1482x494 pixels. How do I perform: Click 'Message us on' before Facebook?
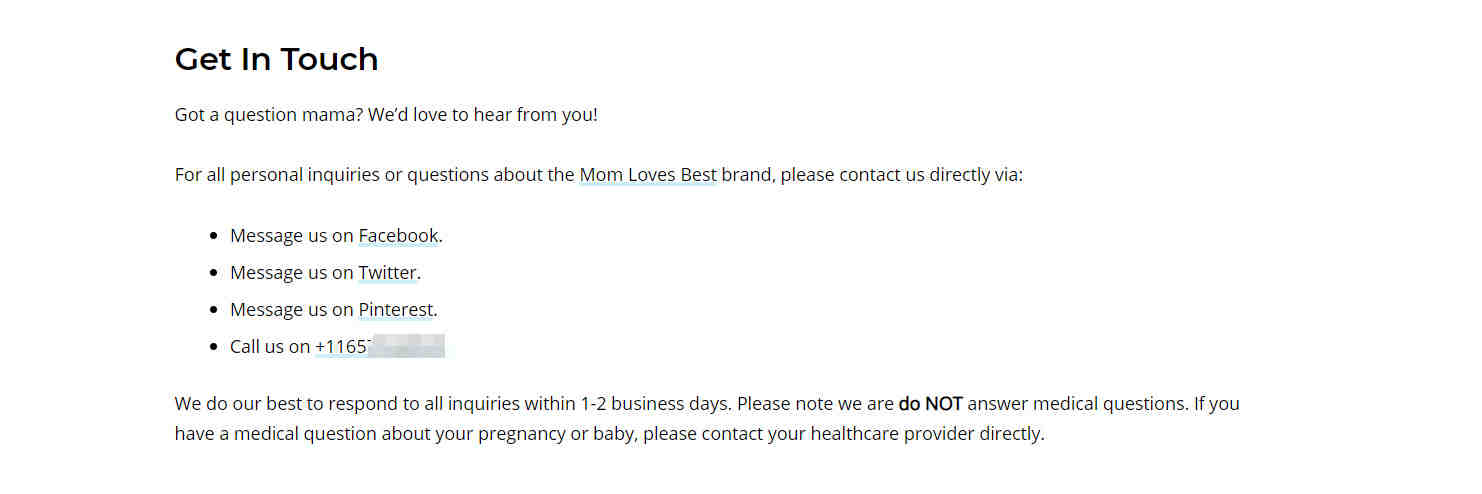click(292, 236)
